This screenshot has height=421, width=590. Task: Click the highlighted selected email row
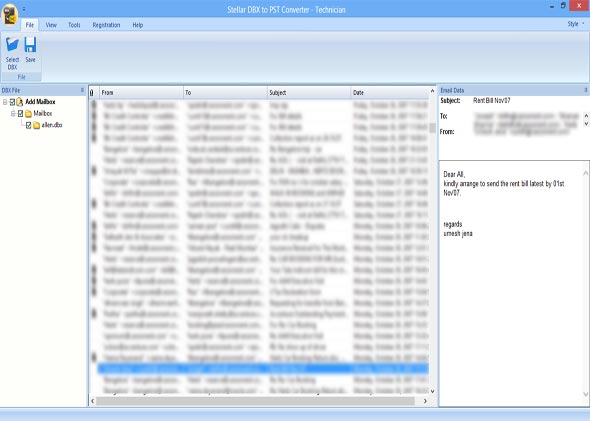[x=263, y=369]
